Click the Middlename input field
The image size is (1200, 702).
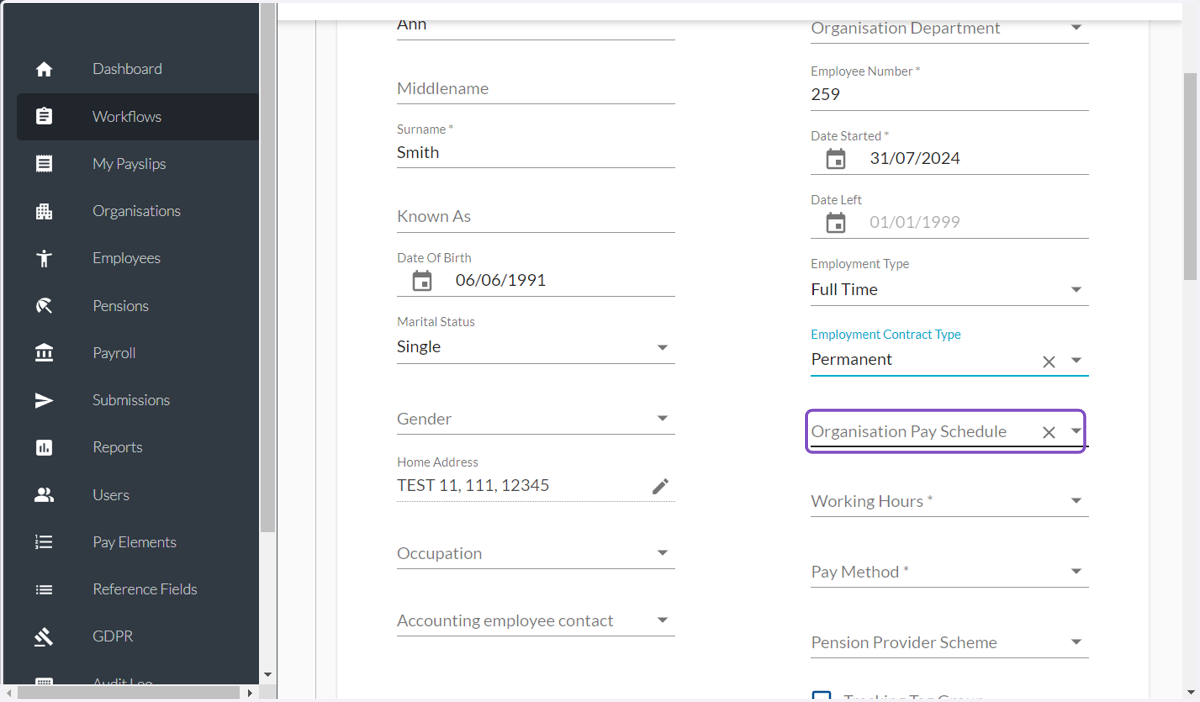tap(536, 89)
